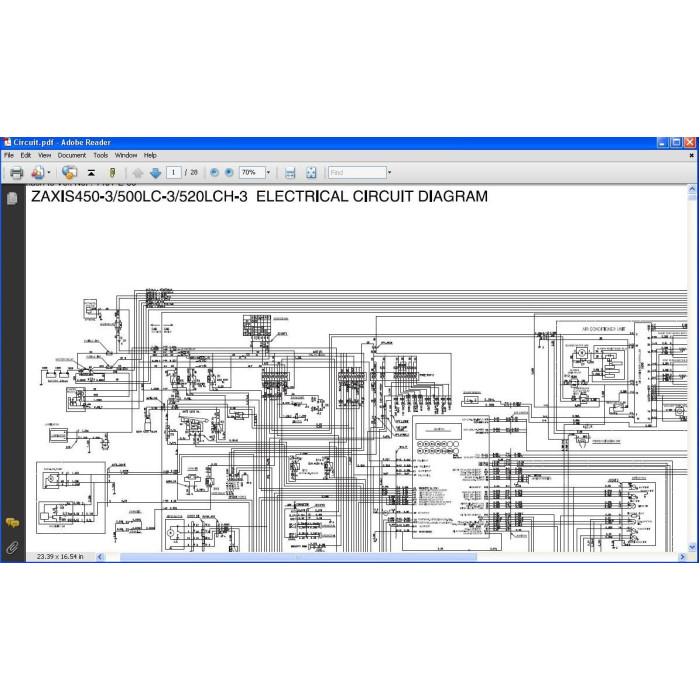700x700 pixels.
Task: Click the vertical scrollbar down arrow
Action: click(x=692, y=547)
